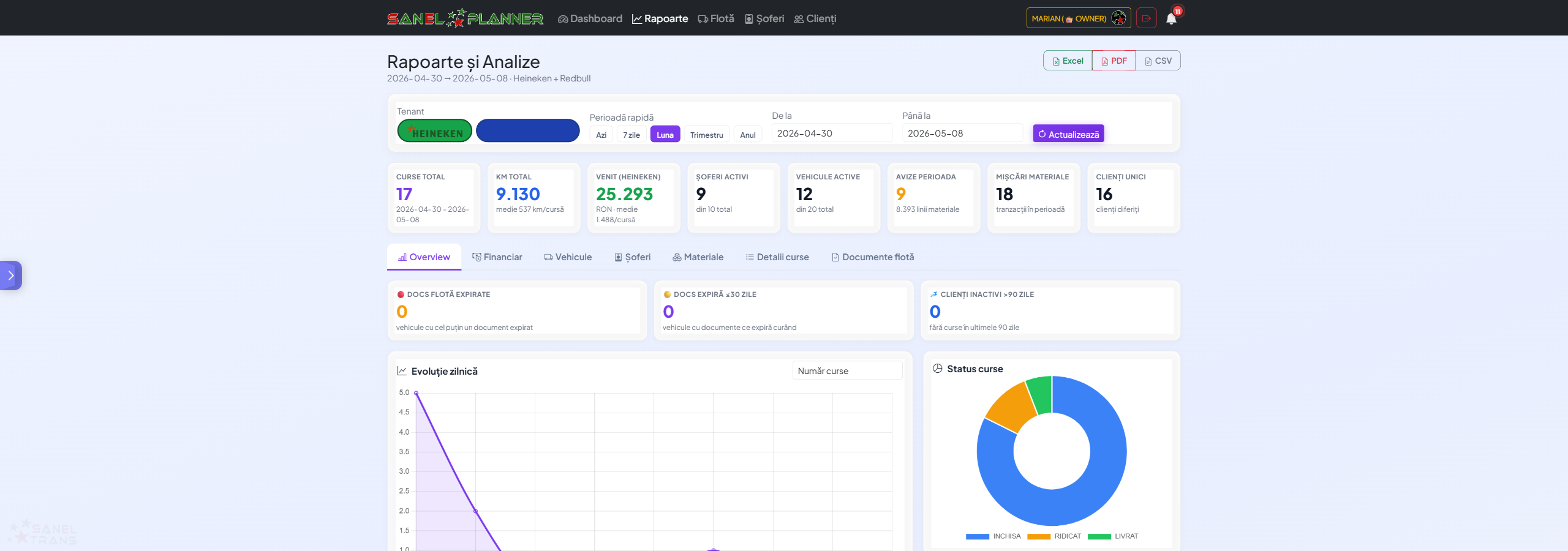
Task: Click the Dashboard gauge icon
Action: tap(563, 19)
